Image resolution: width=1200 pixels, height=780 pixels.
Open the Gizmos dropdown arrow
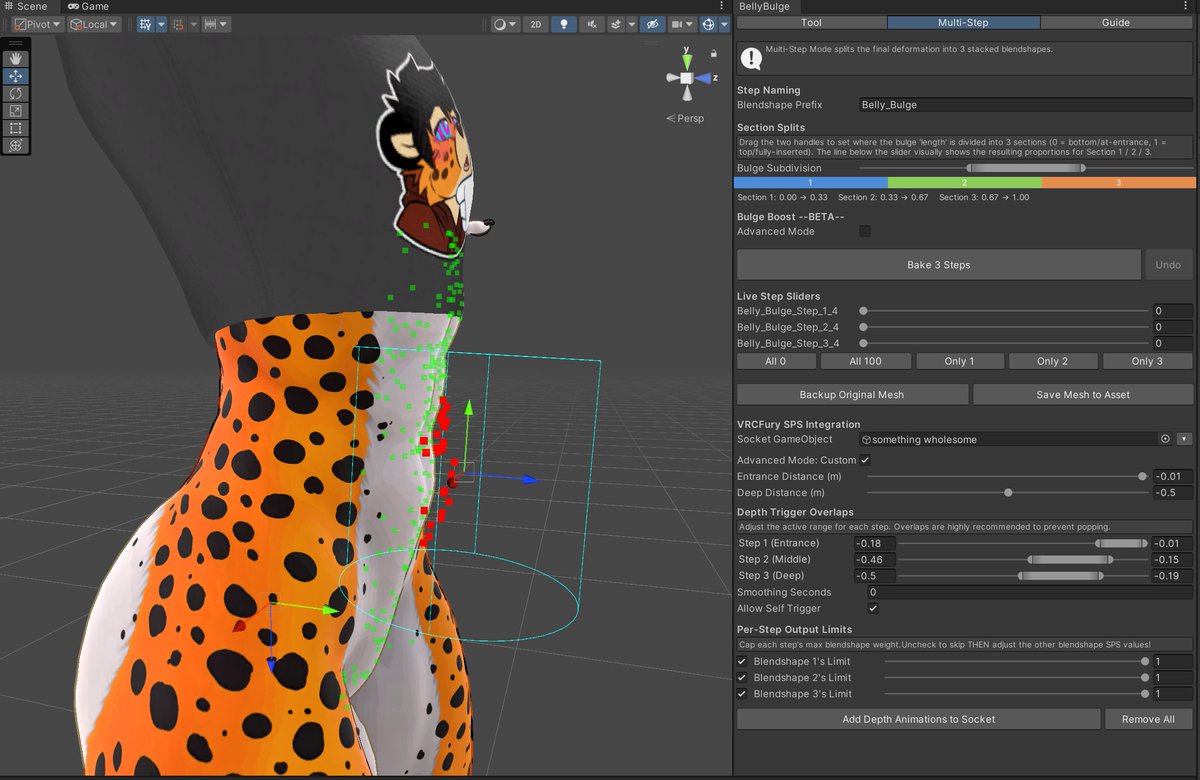pos(722,24)
